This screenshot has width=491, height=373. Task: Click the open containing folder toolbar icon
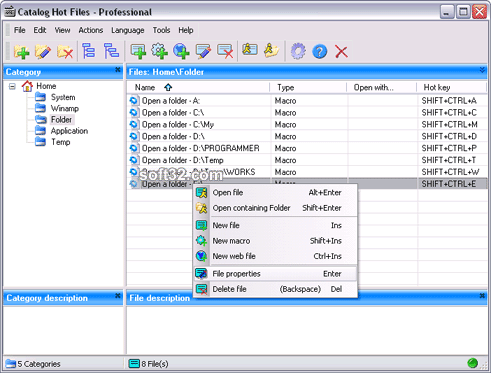click(272, 51)
